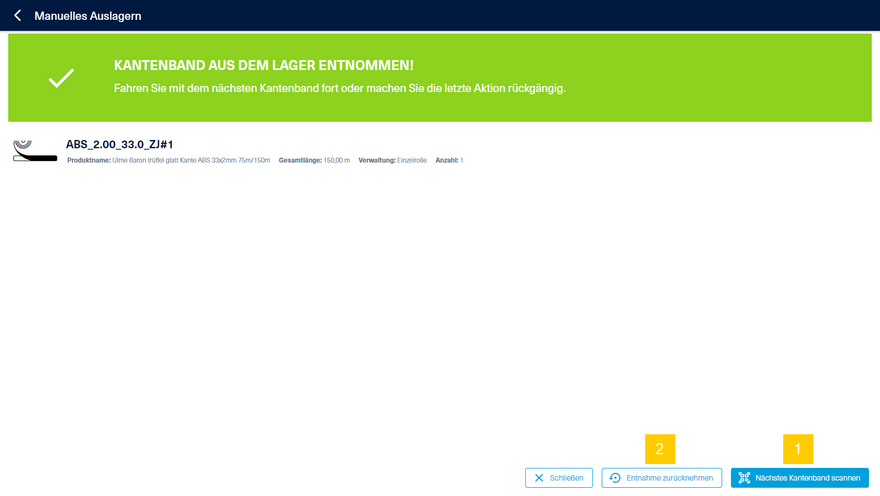The height and width of the screenshot is (496, 880).
Task: Select yellow marker number 2
Action: 660,449
